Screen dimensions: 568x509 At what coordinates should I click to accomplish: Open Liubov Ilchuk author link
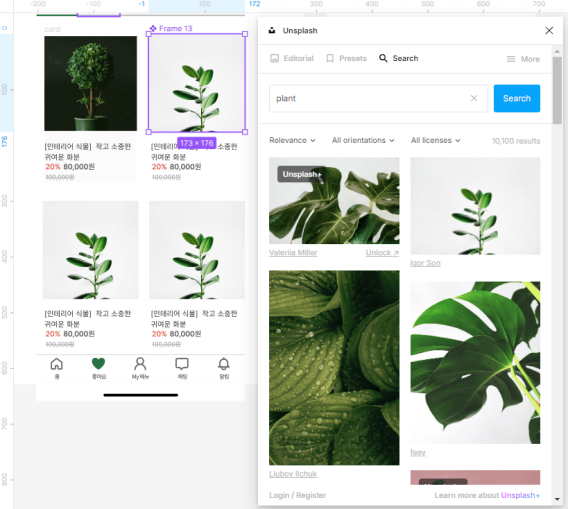click(293, 474)
